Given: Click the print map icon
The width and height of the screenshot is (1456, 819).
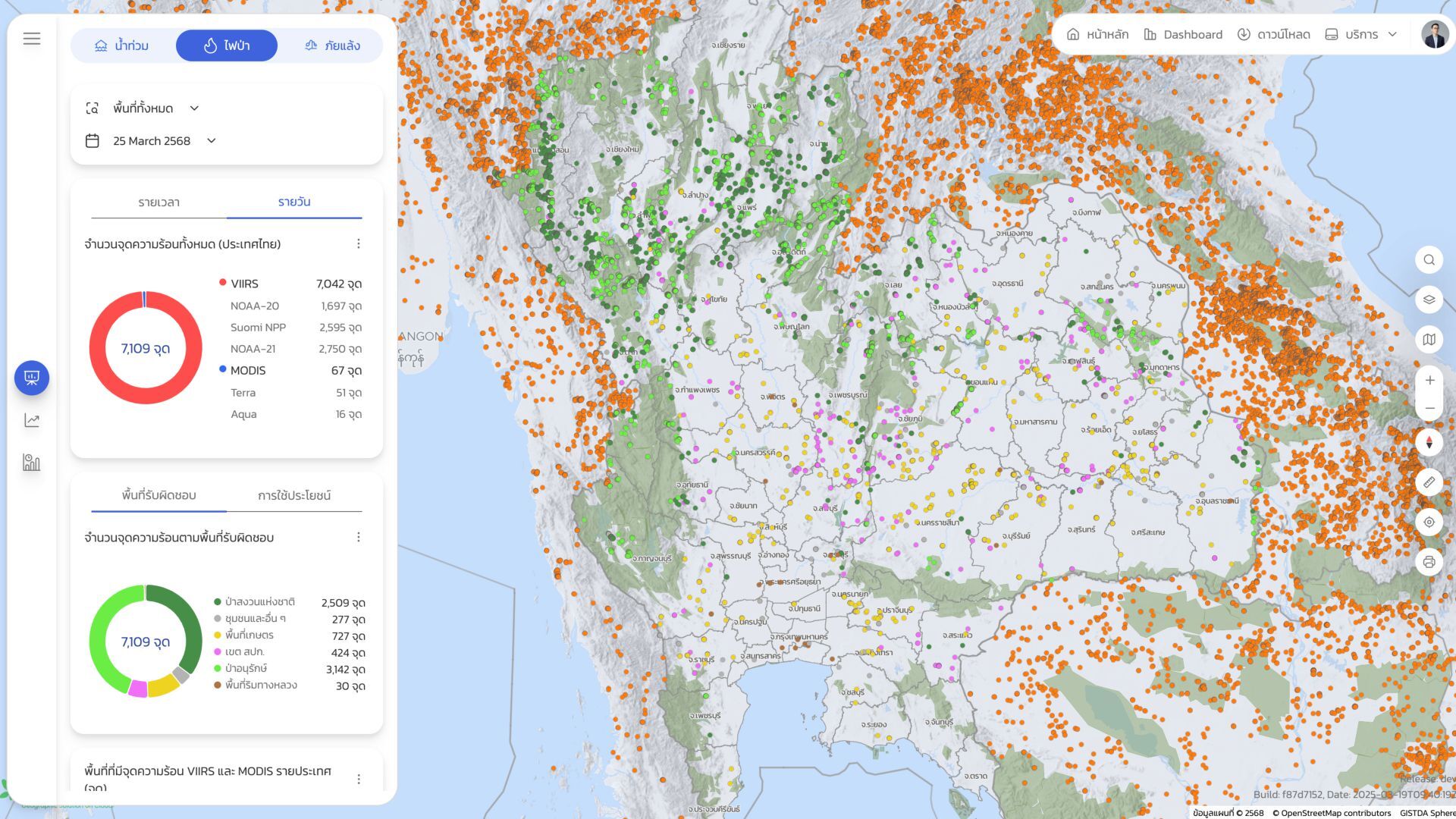Looking at the screenshot, I should point(1429,562).
